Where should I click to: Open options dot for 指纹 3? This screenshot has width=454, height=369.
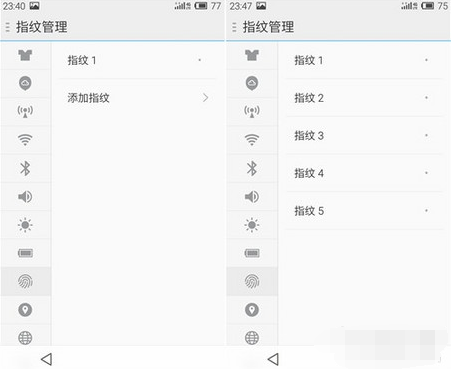pyautogui.click(x=426, y=135)
